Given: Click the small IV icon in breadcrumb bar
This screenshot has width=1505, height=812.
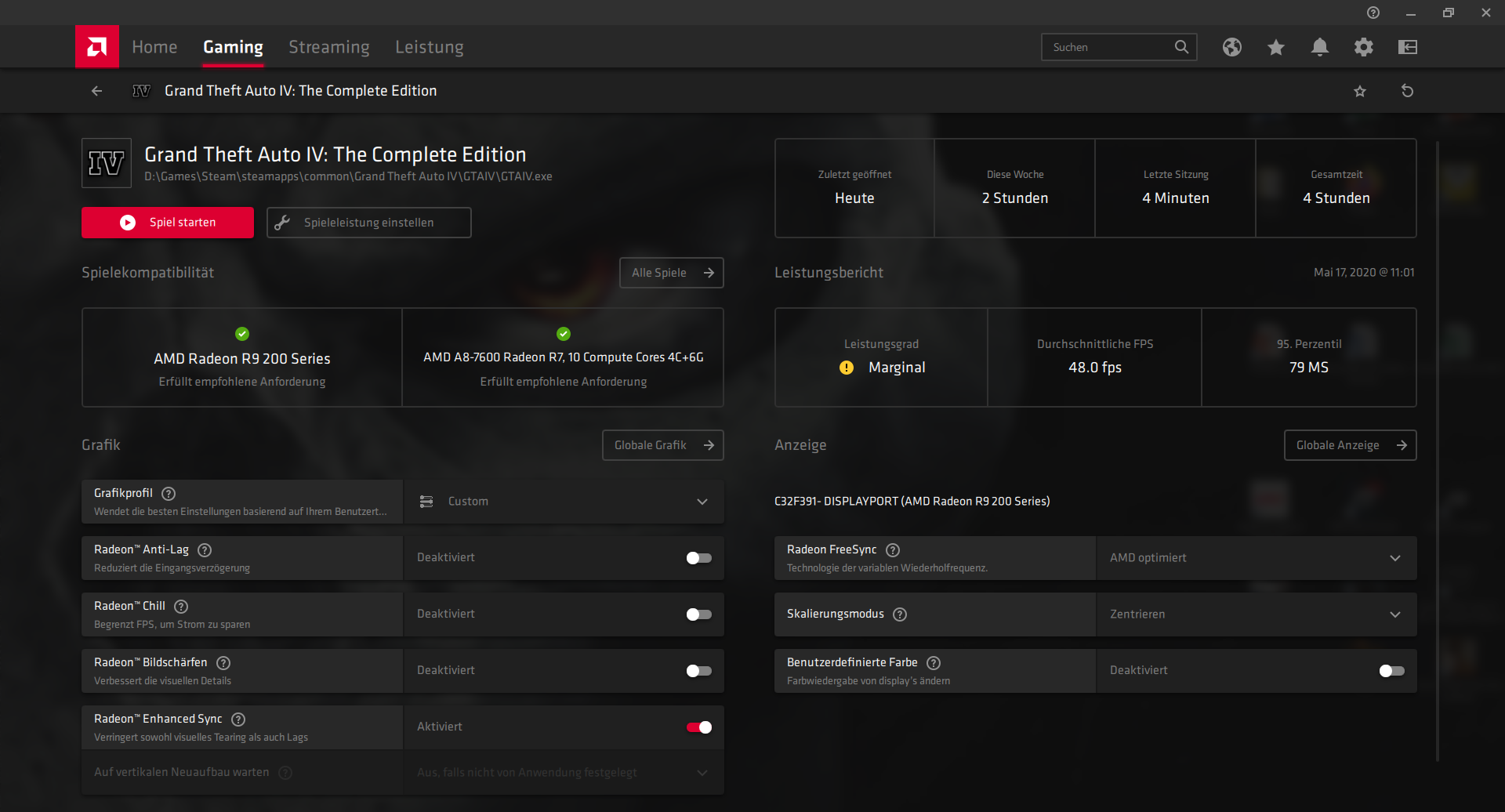Looking at the screenshot, I should coord(141,91).
